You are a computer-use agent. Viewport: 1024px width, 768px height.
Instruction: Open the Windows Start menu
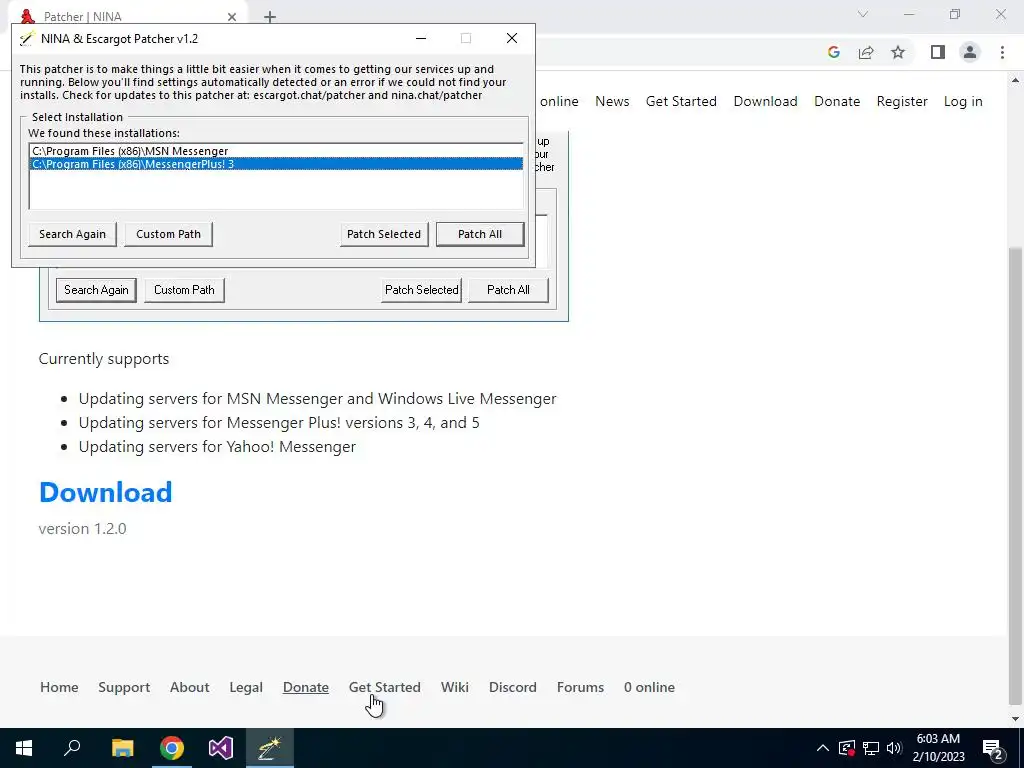point(24,748)
